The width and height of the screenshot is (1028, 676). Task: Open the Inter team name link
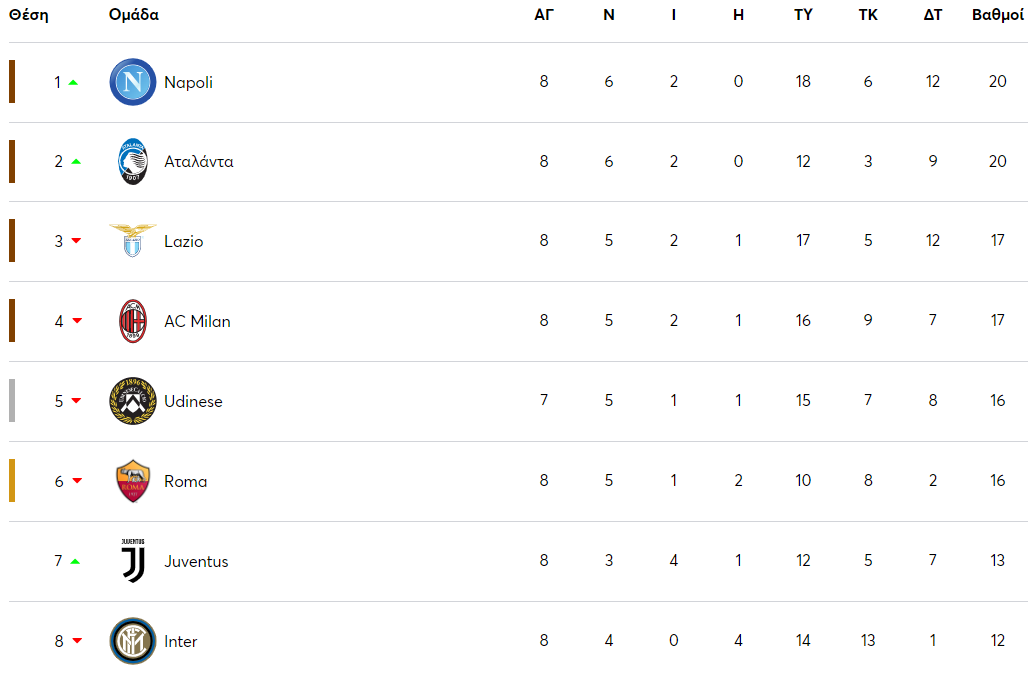click(x=180, y=641)
